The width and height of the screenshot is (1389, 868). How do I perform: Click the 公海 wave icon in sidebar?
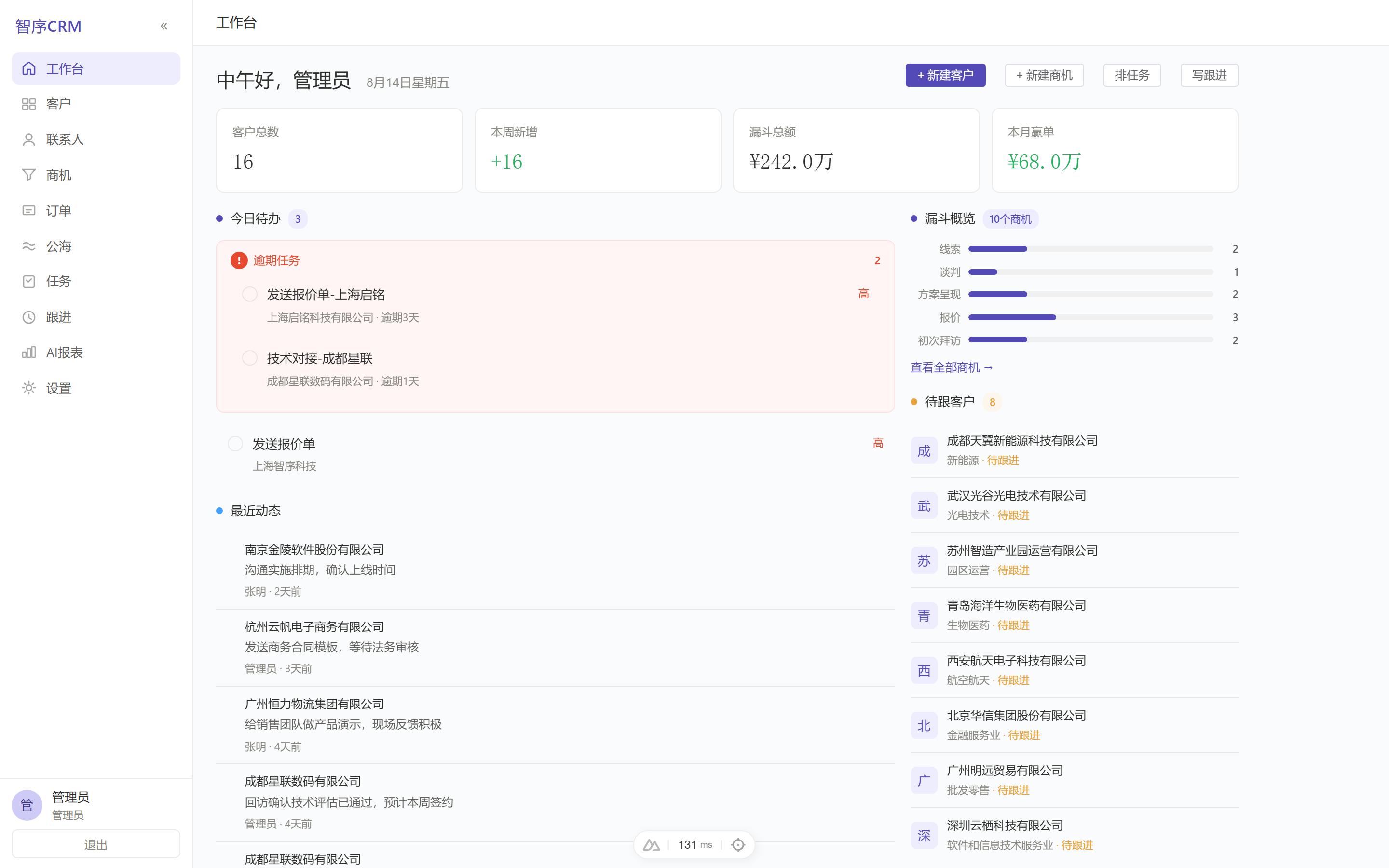29,246
